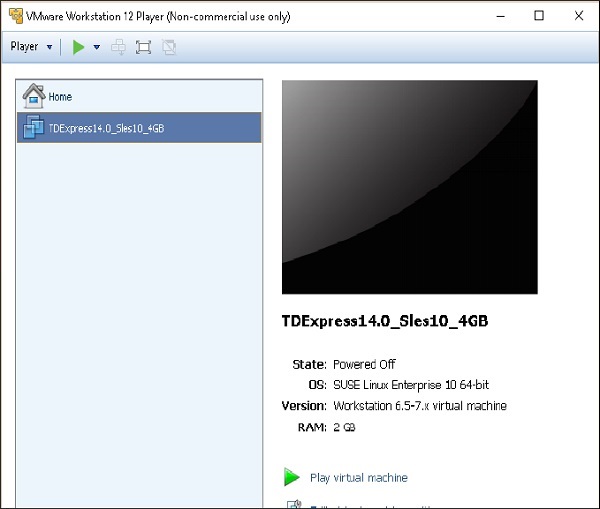600x509 pixels.
Task: Click green arrow beside Play virtual machine
Action: pyautogui.click(x=292, y=477)
